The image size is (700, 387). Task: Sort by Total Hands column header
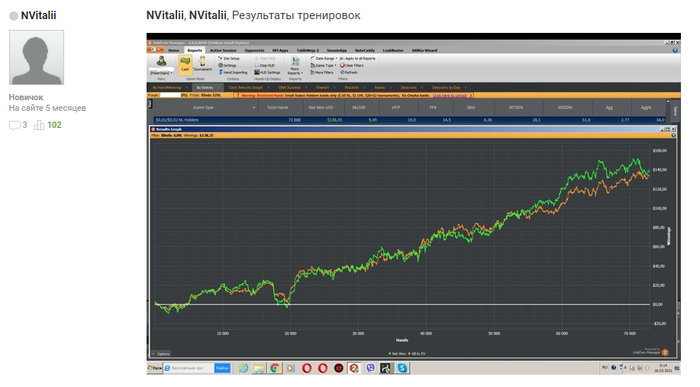click(x=277, y=108)
